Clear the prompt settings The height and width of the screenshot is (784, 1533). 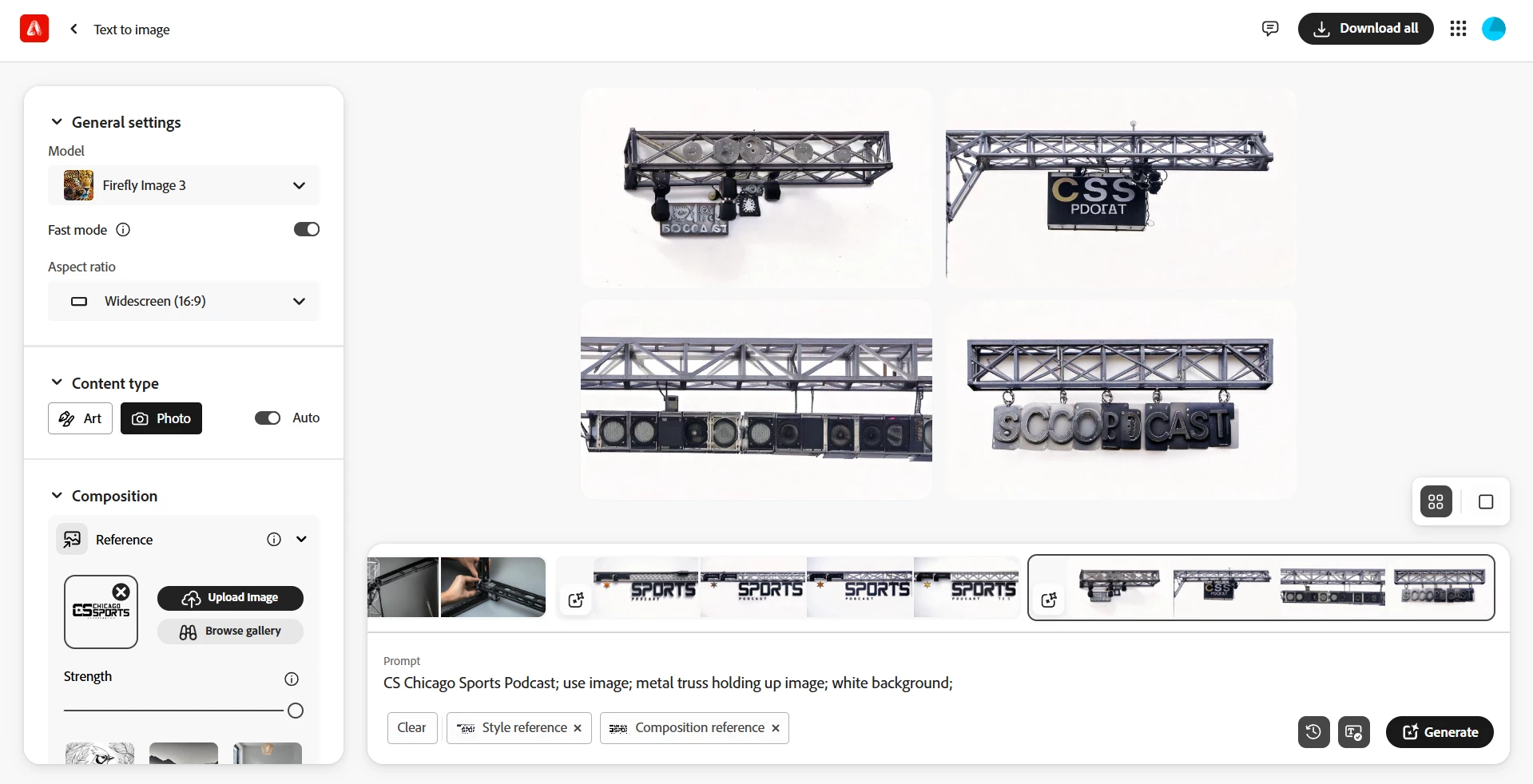pos(412,728)
